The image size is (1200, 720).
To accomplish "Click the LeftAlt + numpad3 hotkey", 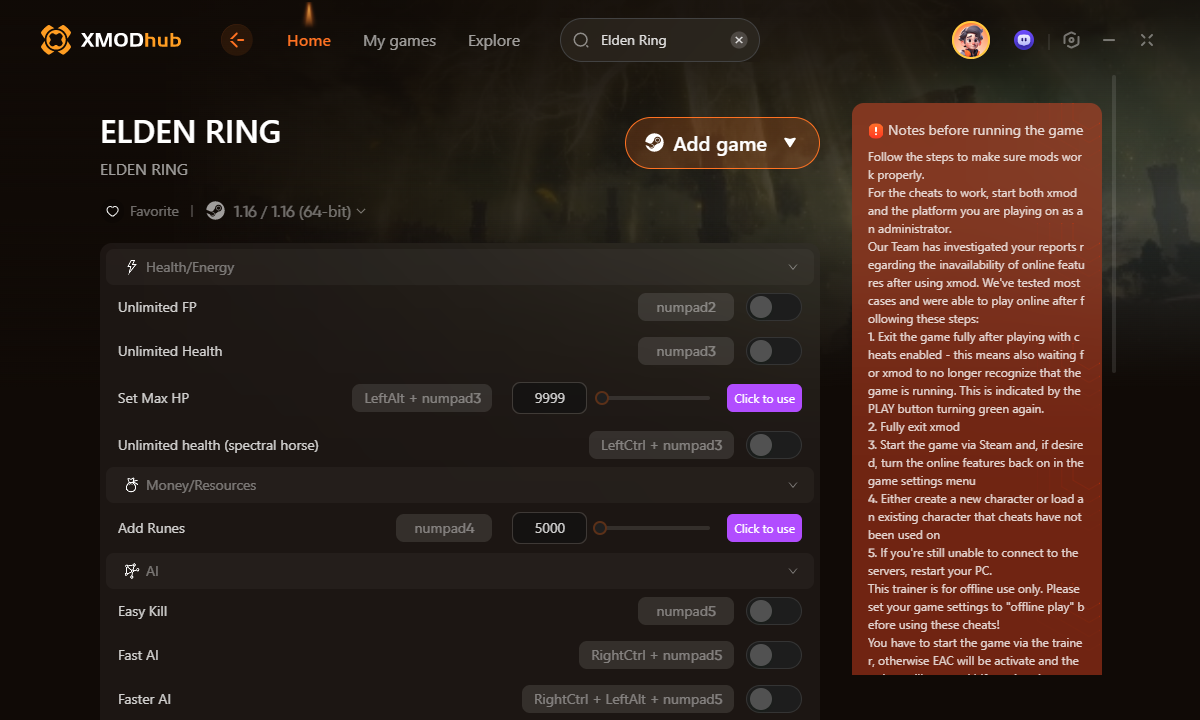I will click(x=422, y=398).
